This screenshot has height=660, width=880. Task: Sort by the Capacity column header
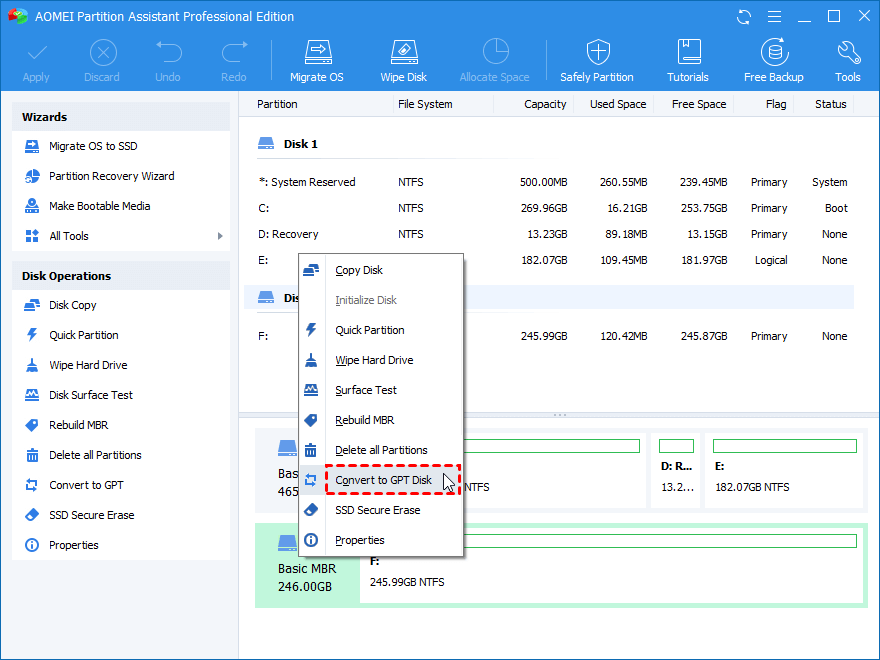[545, 104]
